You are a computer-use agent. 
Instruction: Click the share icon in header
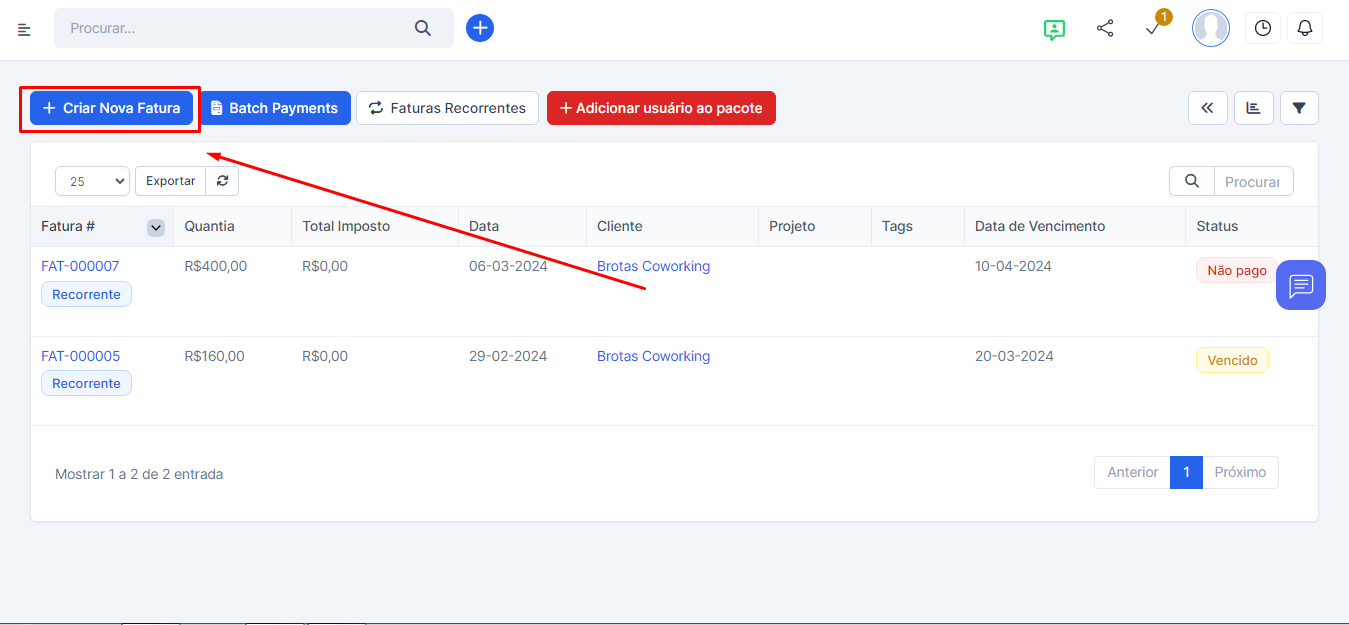pos(1105,28)
